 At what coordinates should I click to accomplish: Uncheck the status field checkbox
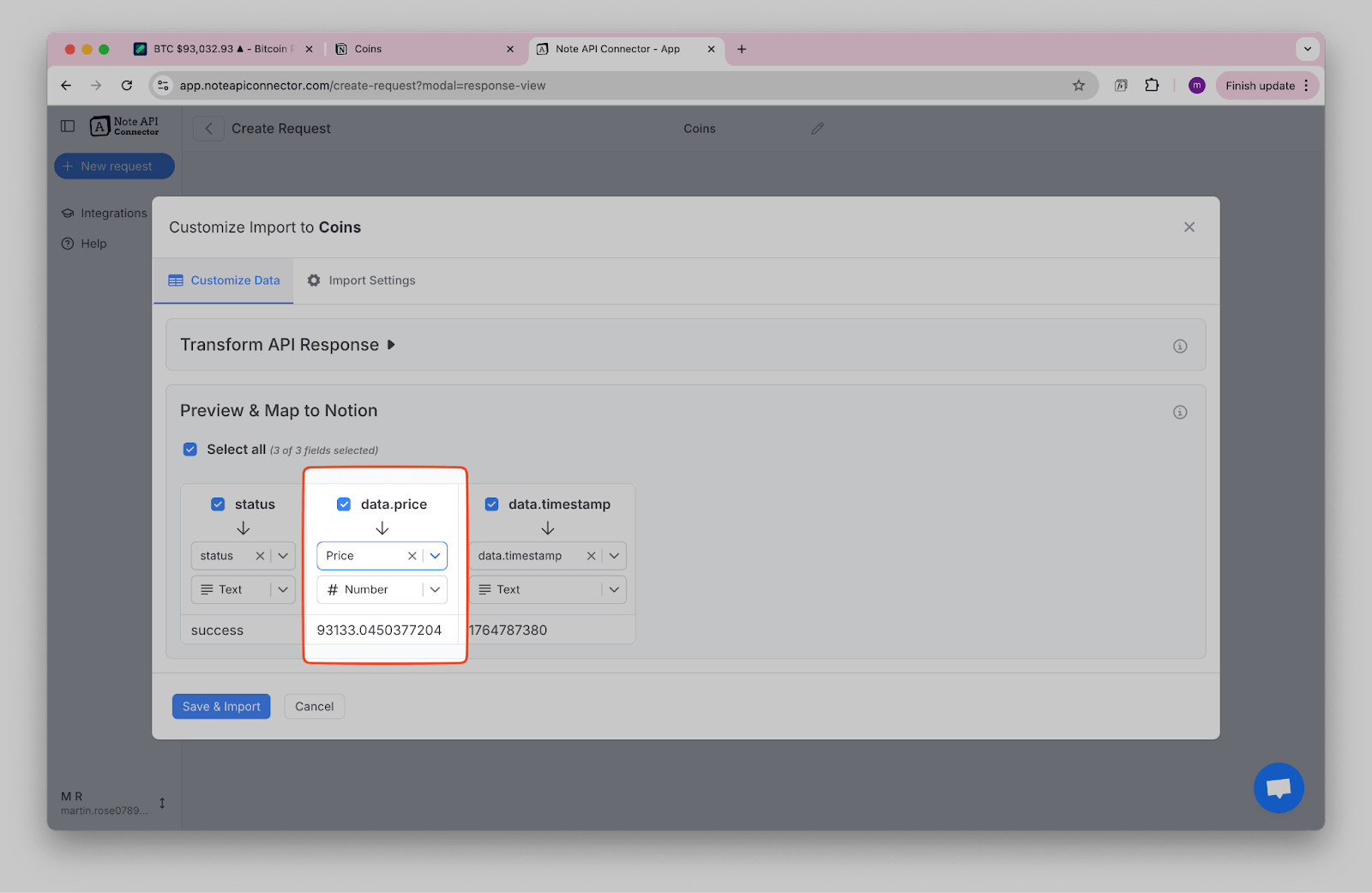(x=218, y=504)
